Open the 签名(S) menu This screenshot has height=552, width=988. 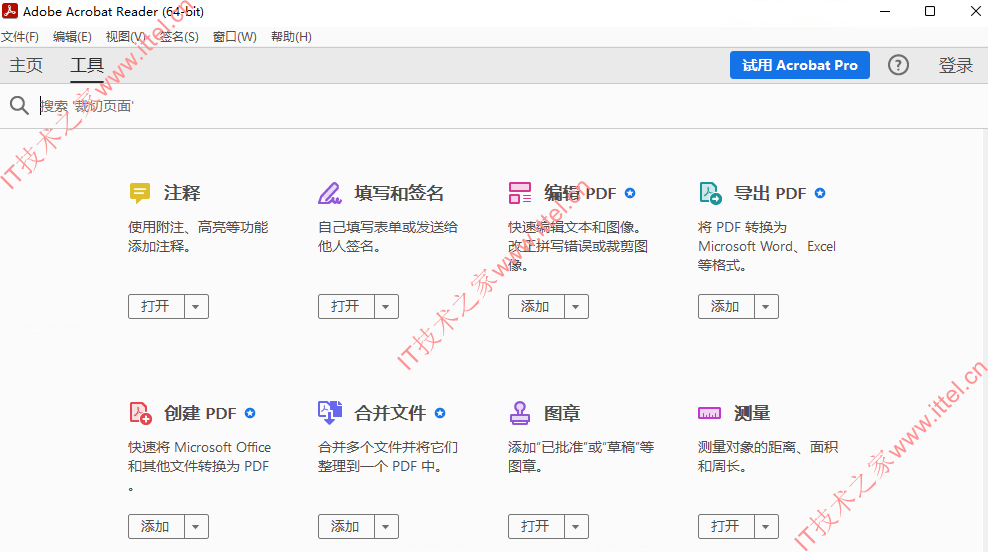click(179, 37)
